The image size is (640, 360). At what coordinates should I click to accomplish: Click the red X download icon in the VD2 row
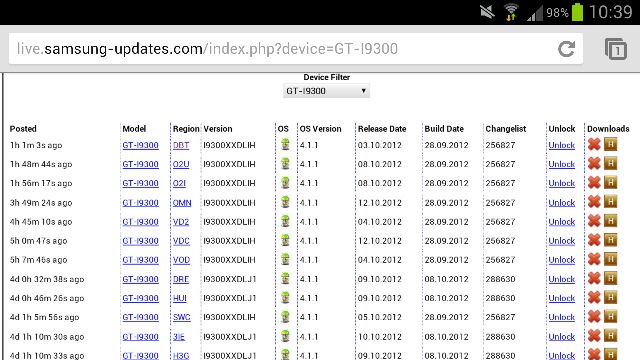(594, 221)
